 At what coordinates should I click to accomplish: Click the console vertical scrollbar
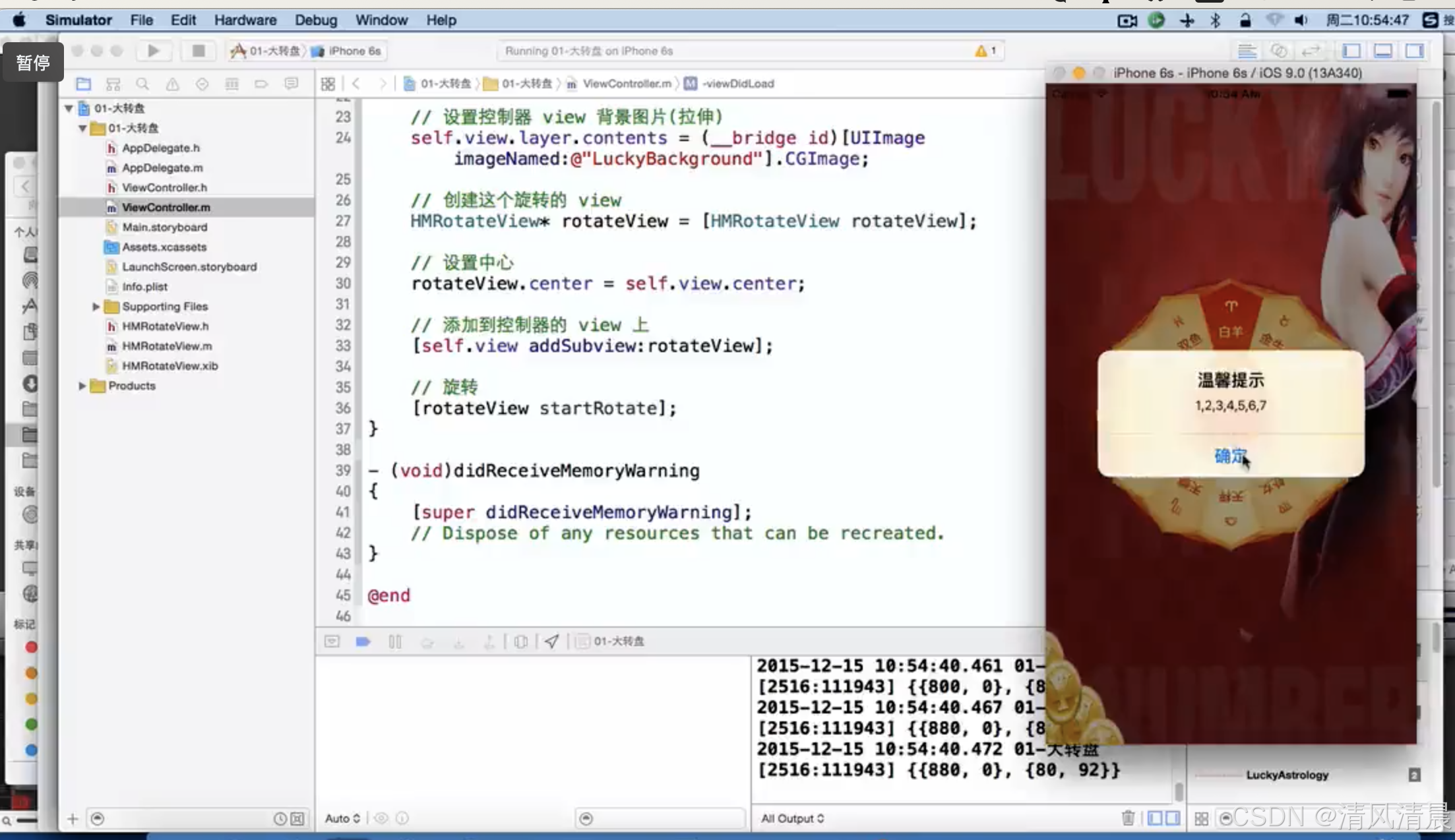pos(1179,791)
